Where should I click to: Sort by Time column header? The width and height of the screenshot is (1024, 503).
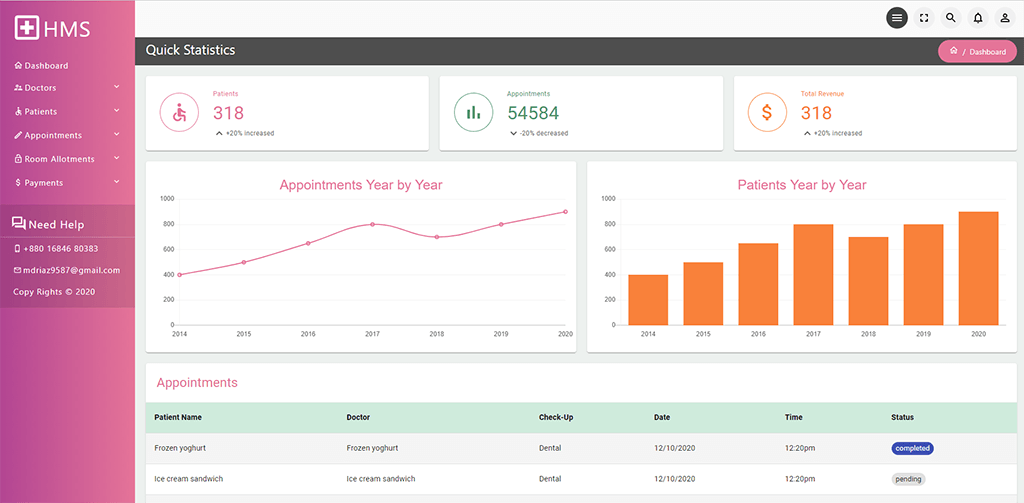click(793, 417)
